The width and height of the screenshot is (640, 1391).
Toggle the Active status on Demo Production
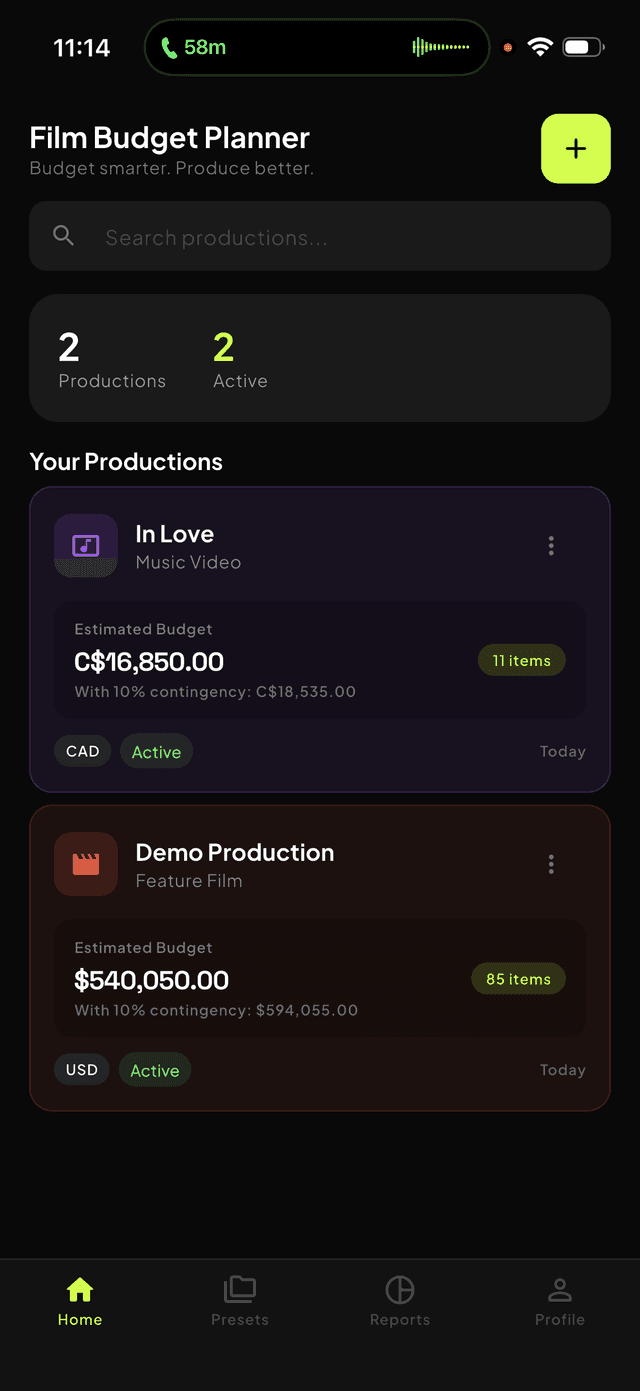point(155,1069)
